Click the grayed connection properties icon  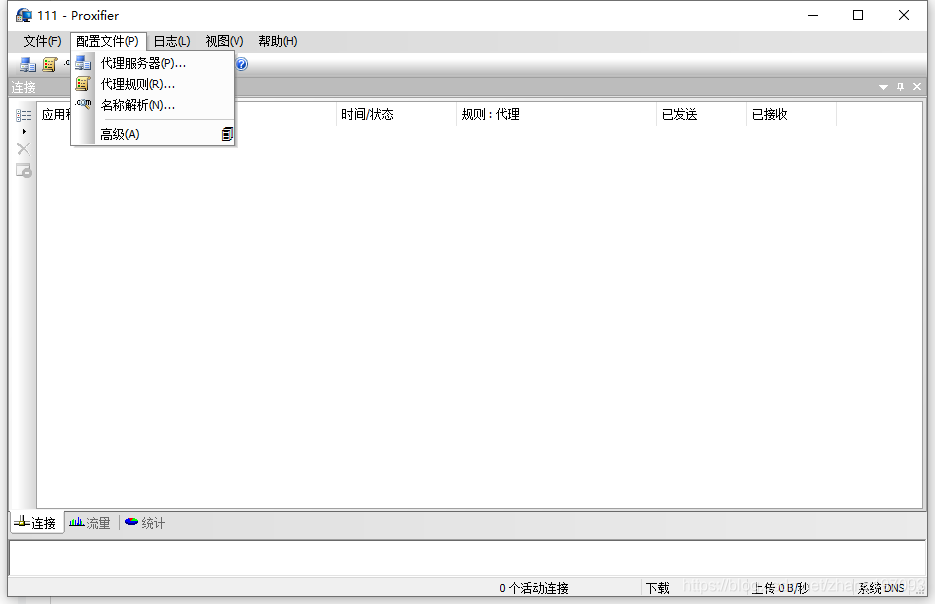(x=23, y=171)
